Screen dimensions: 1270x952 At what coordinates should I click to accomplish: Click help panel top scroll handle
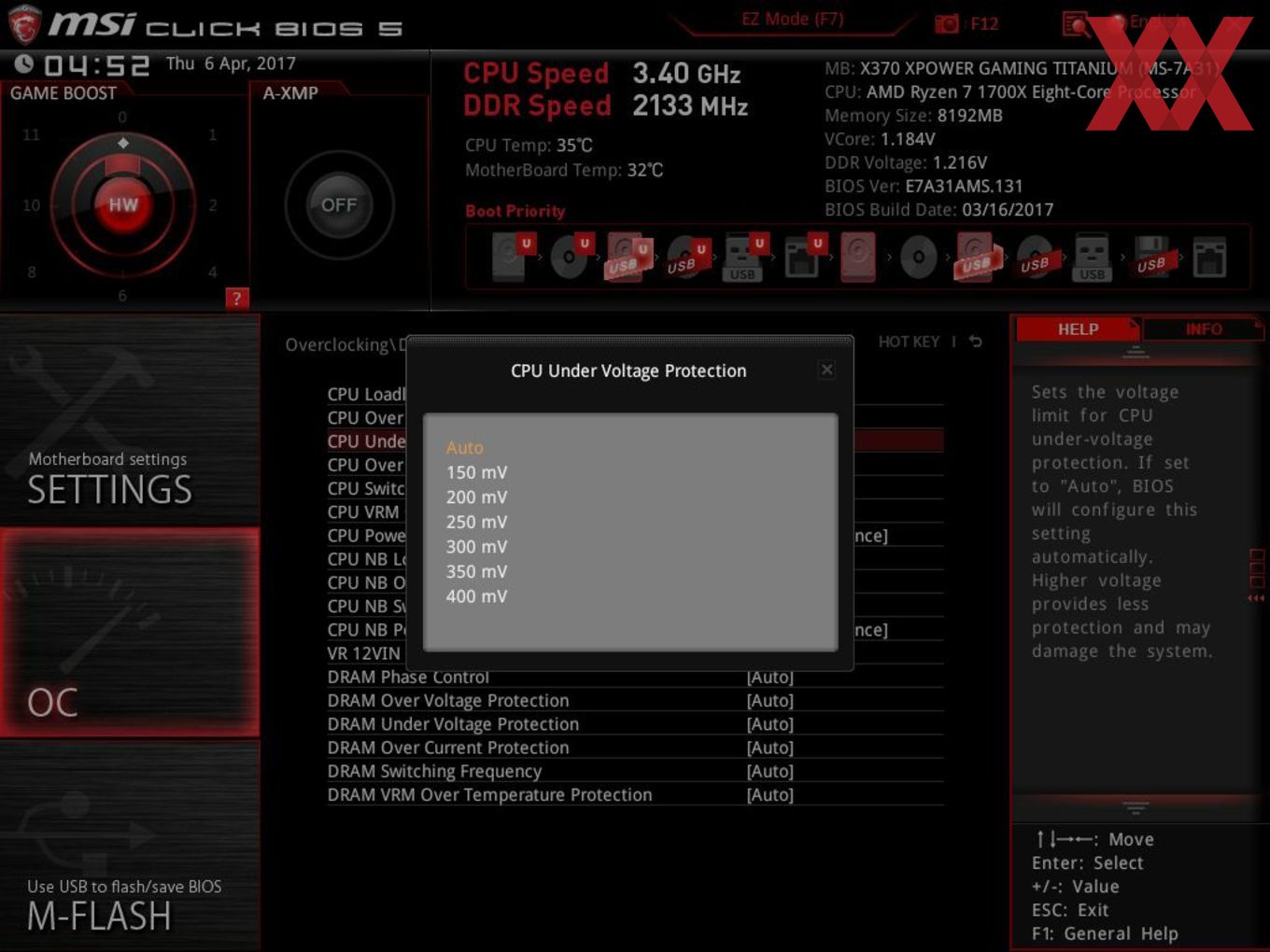coord(1136,352)
